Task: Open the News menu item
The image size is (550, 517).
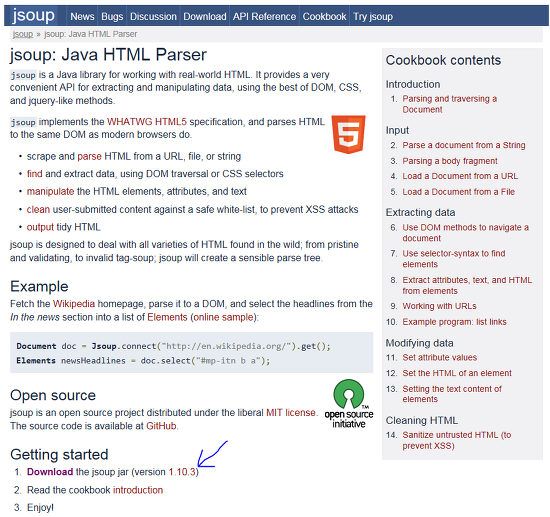Action: pyautogui.click(x=82, y=16)
